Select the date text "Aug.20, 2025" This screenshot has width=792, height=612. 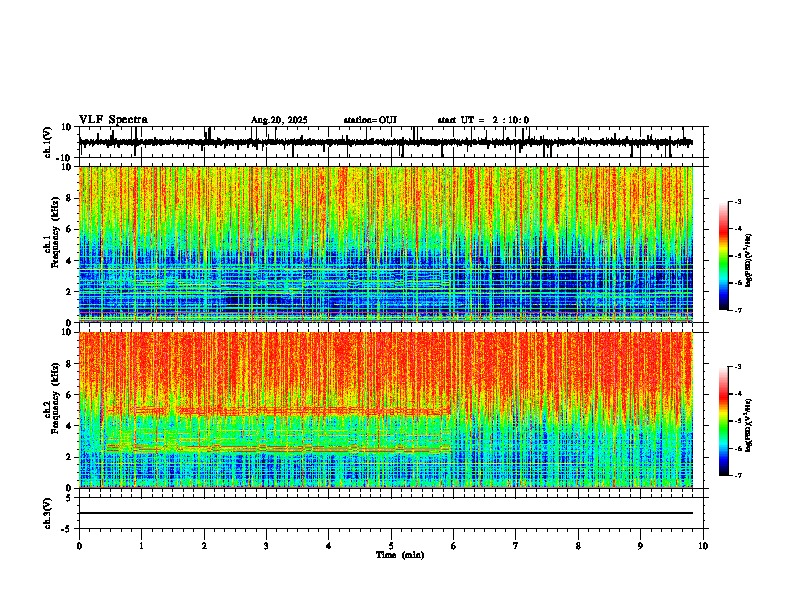[279, 120]
